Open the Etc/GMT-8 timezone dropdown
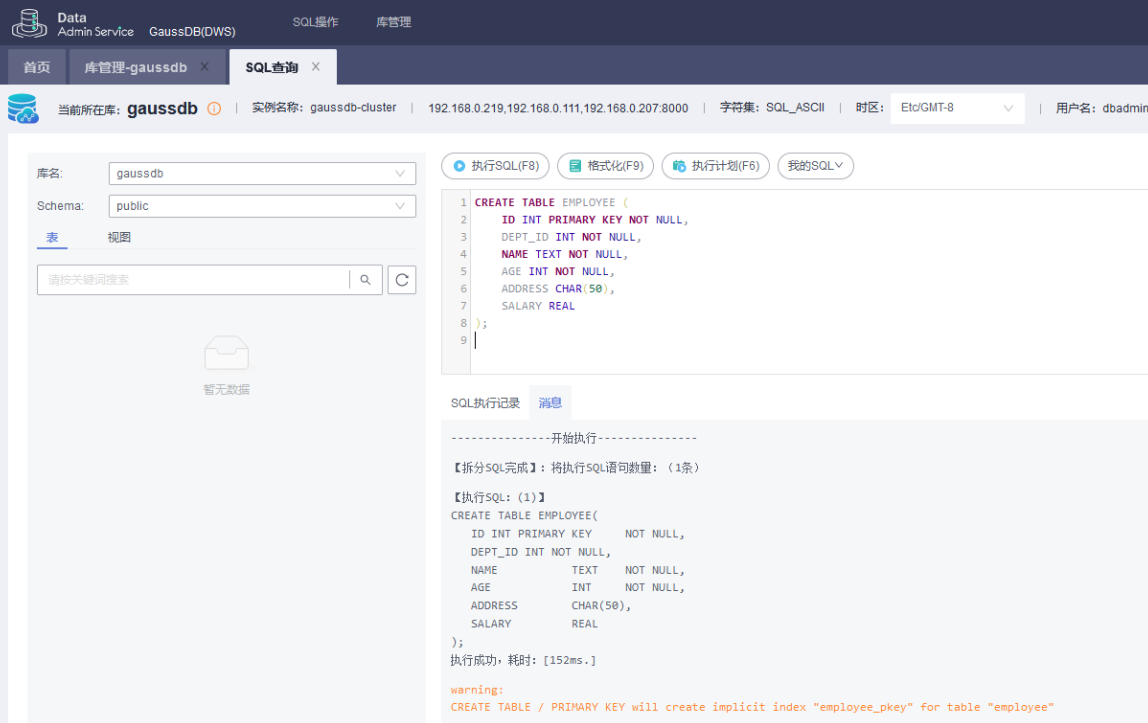 [957, 108]
